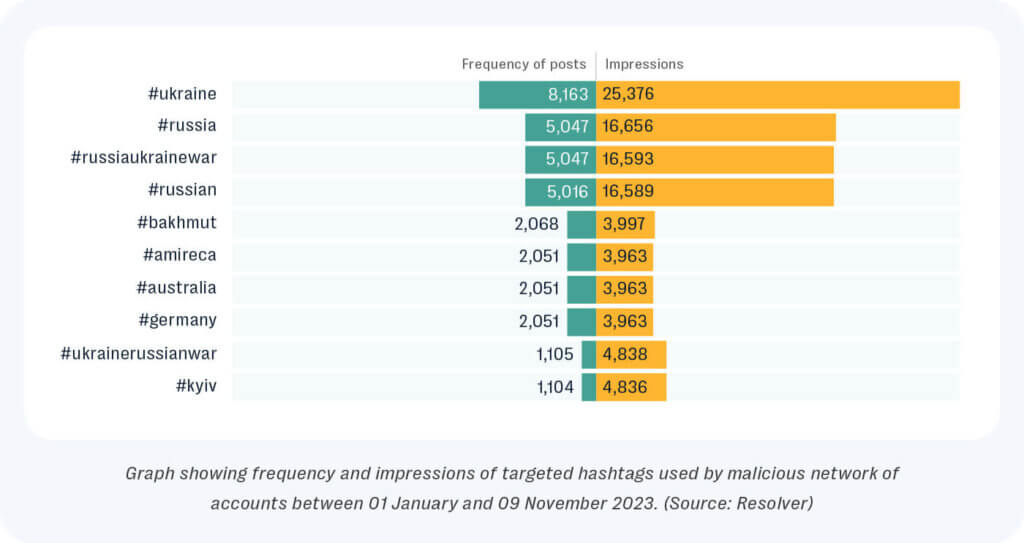
Task: Click the "Impressions" column header
Action: [644, 64]
